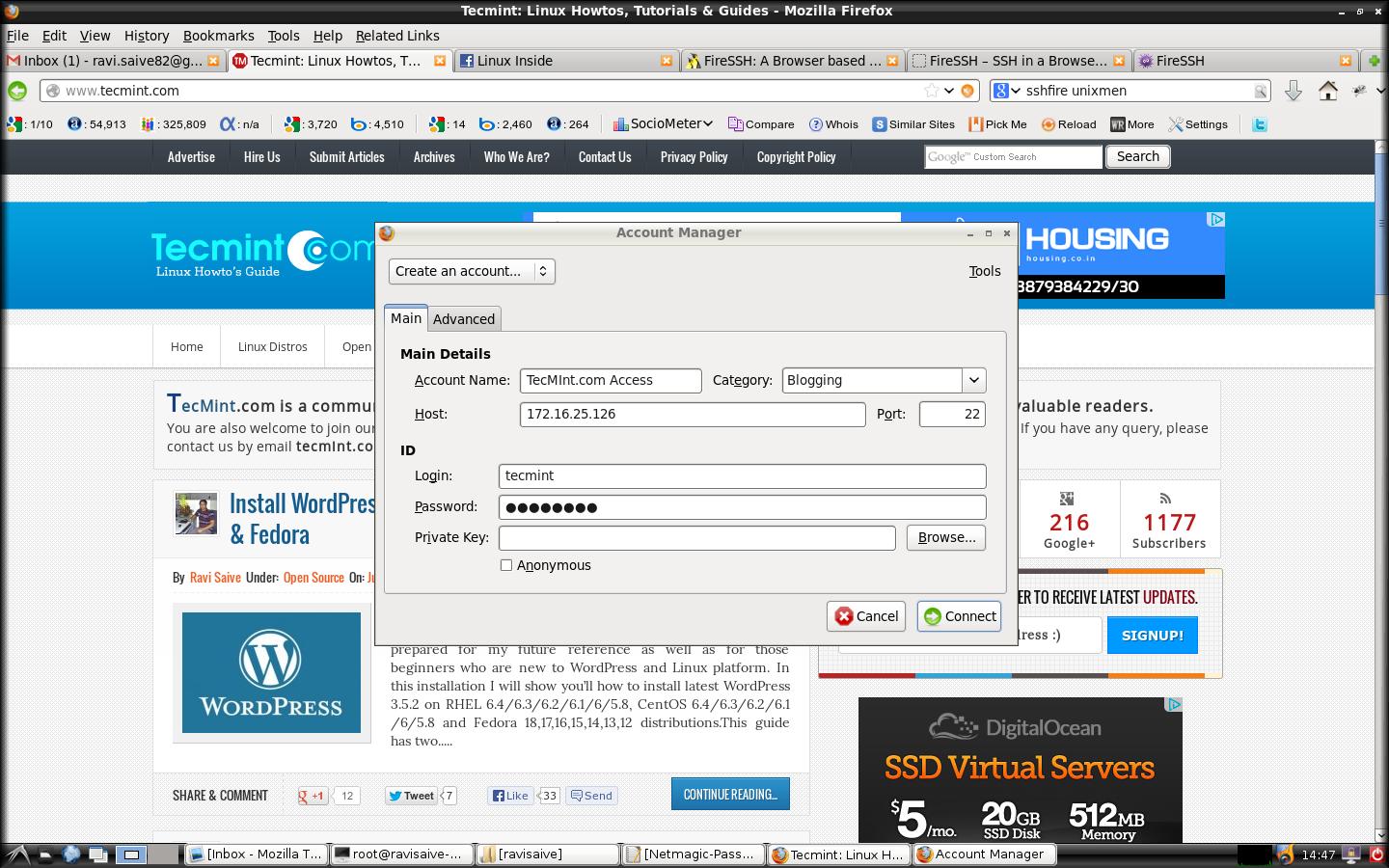
Task: Click the Reload toolbar item
Action: pos(1068,124)
